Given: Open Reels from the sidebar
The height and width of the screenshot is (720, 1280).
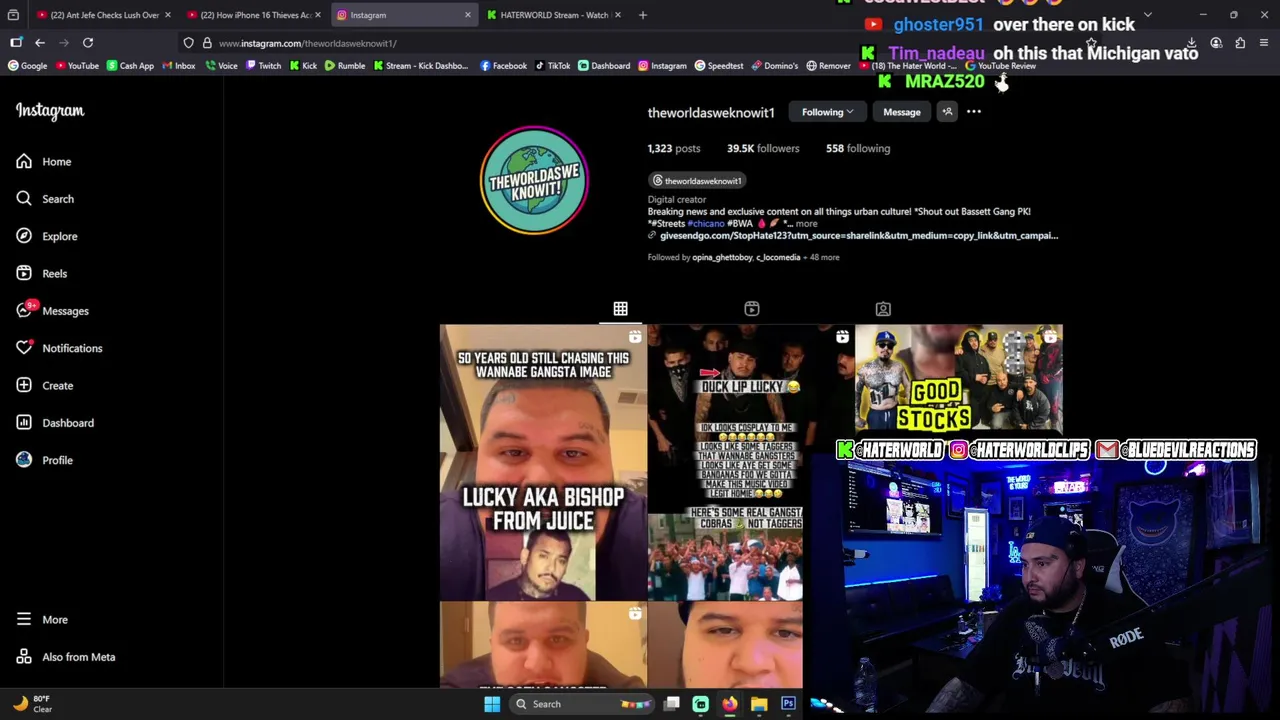Looking at the screenshot, I should (x=42, y=273).
